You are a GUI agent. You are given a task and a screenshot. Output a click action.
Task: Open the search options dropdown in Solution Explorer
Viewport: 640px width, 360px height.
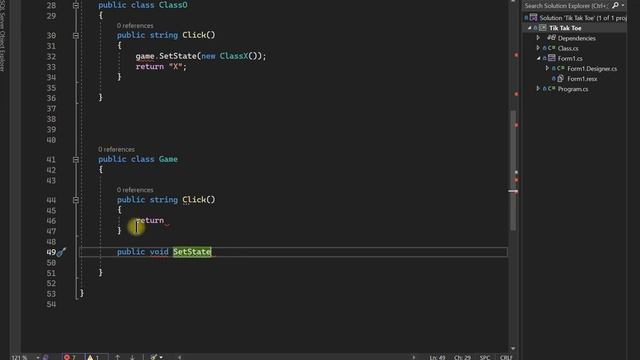click(623, 5)
